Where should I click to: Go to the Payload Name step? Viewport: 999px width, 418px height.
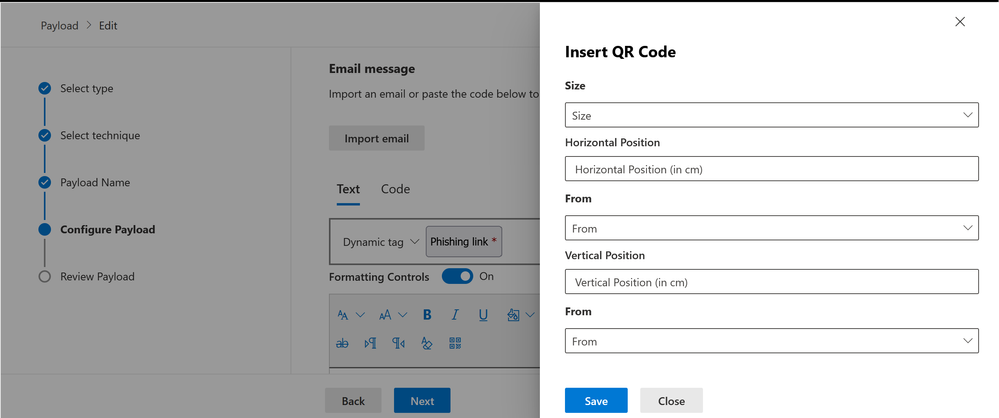click(95, 182)
